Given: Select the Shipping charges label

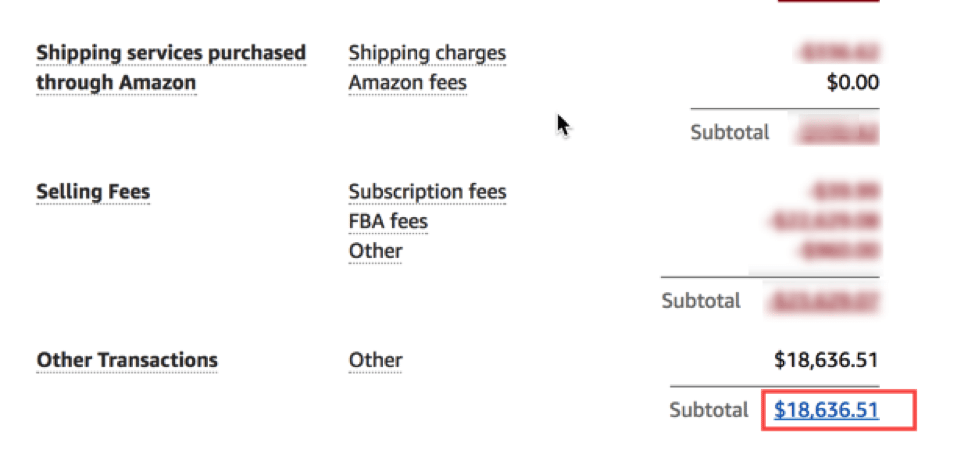Looking at the screenshot, I should 427,53.
